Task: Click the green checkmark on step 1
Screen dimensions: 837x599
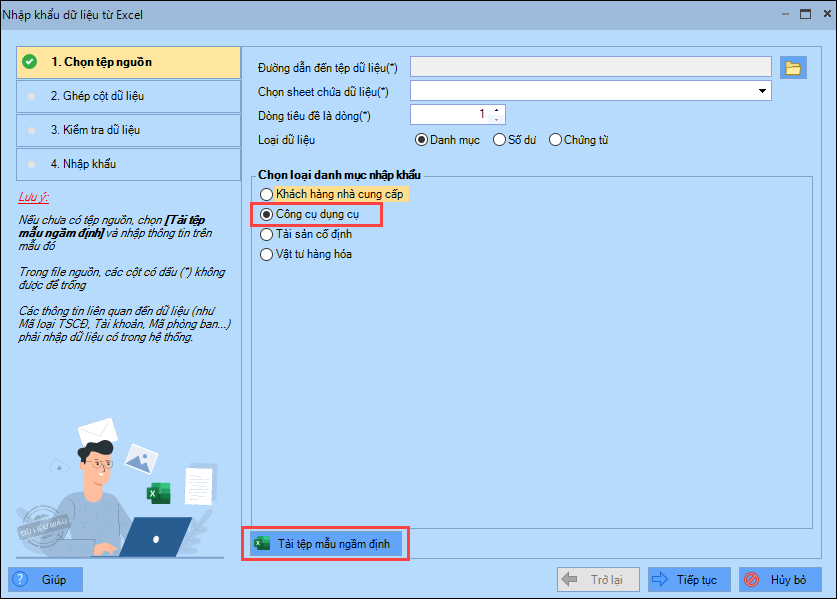Action: coord(30,62)
